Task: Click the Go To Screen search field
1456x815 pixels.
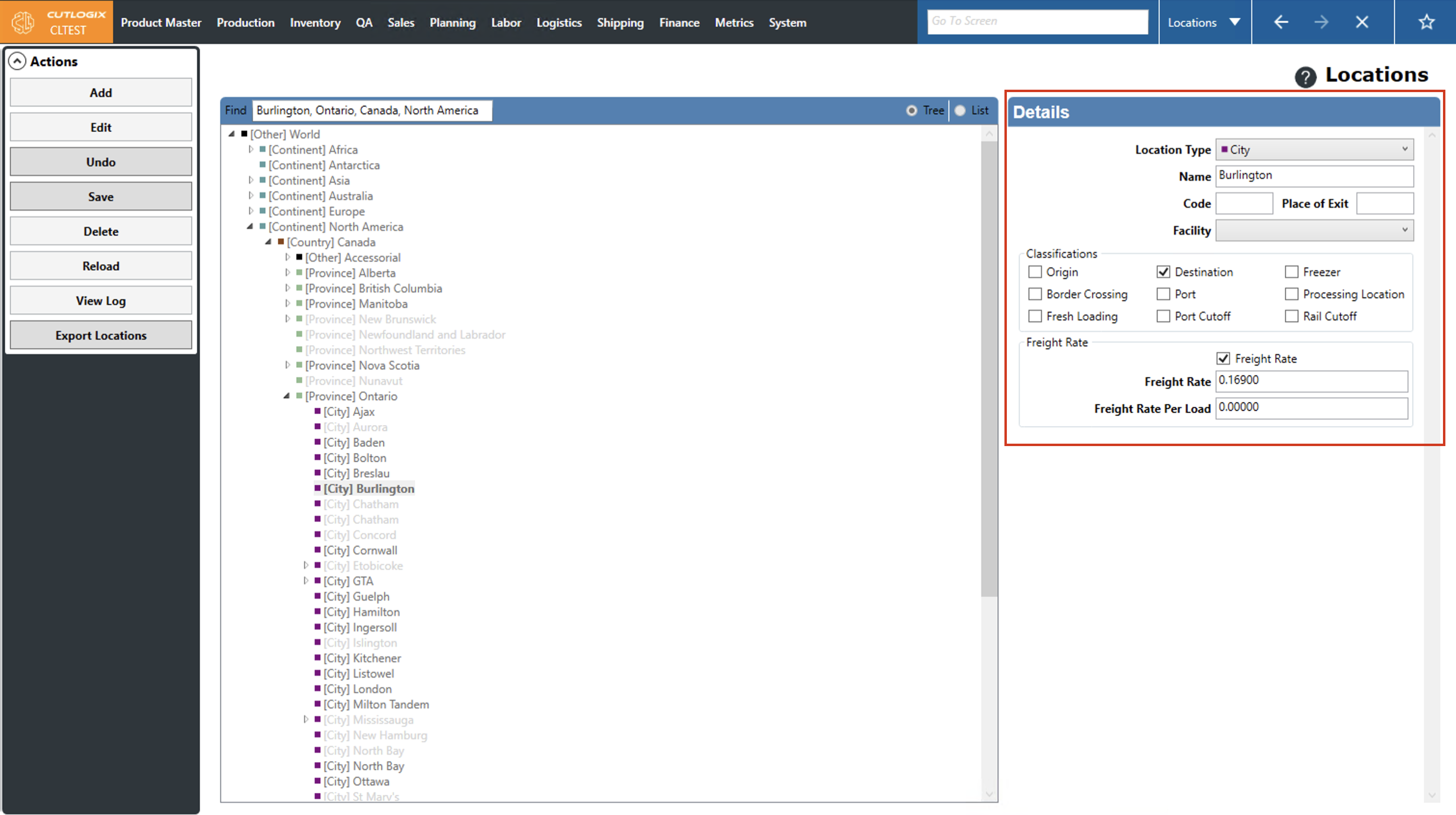Action: point(1037,22)
